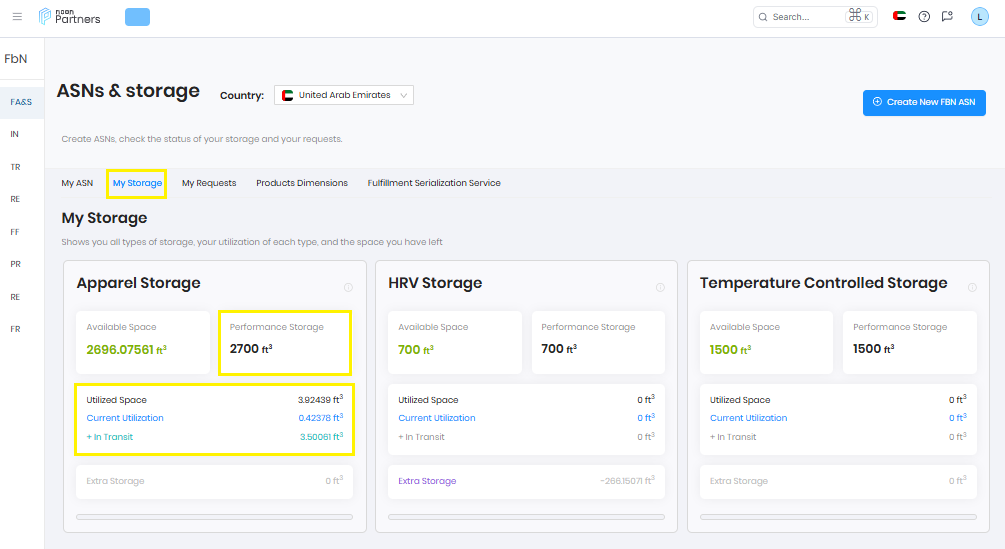Click Extra Storage label in Temperature card
1005x549 pixels.
pos(738,481)
